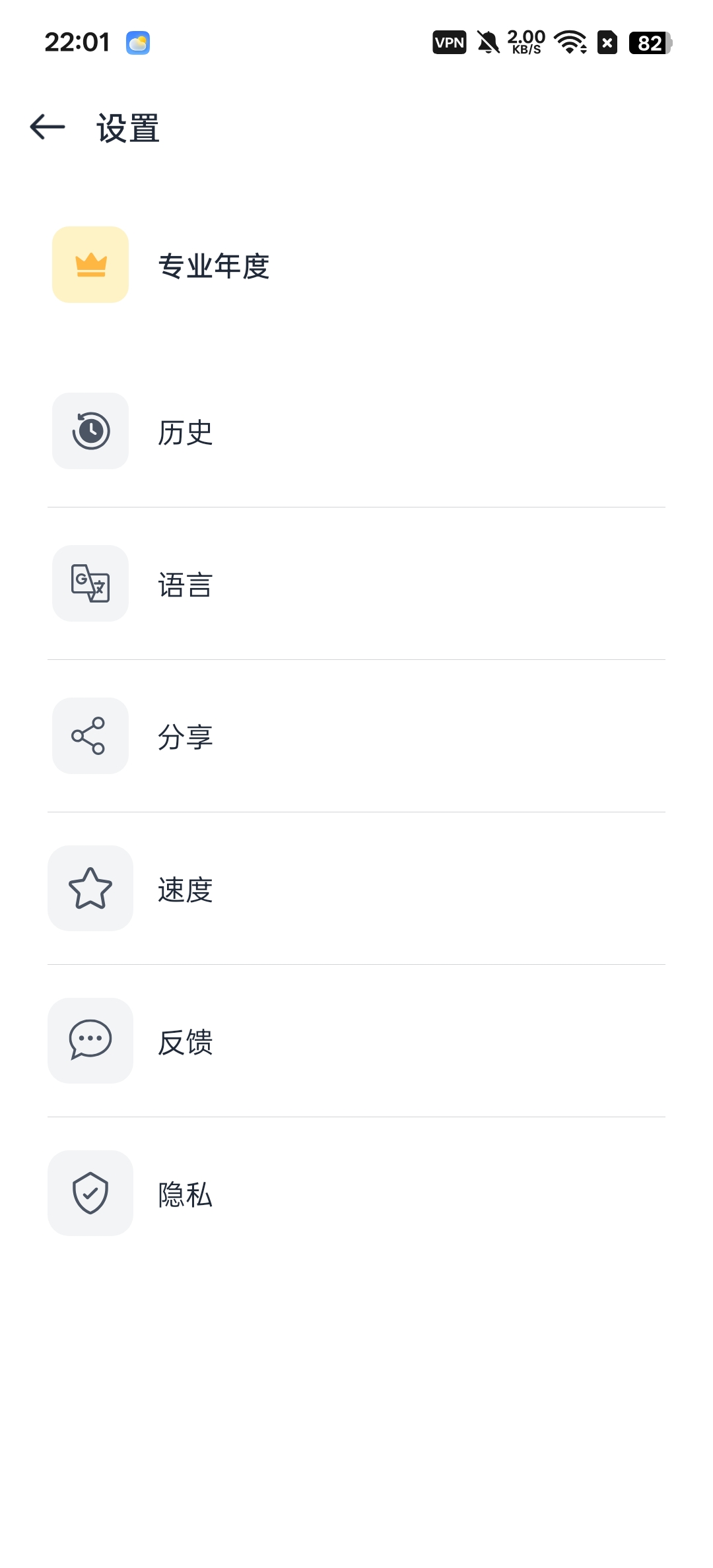Tap the privacy shield icon
The width and height of the screenshot is (713, 1568).
pyautogui.click(x=90, y=1193)
